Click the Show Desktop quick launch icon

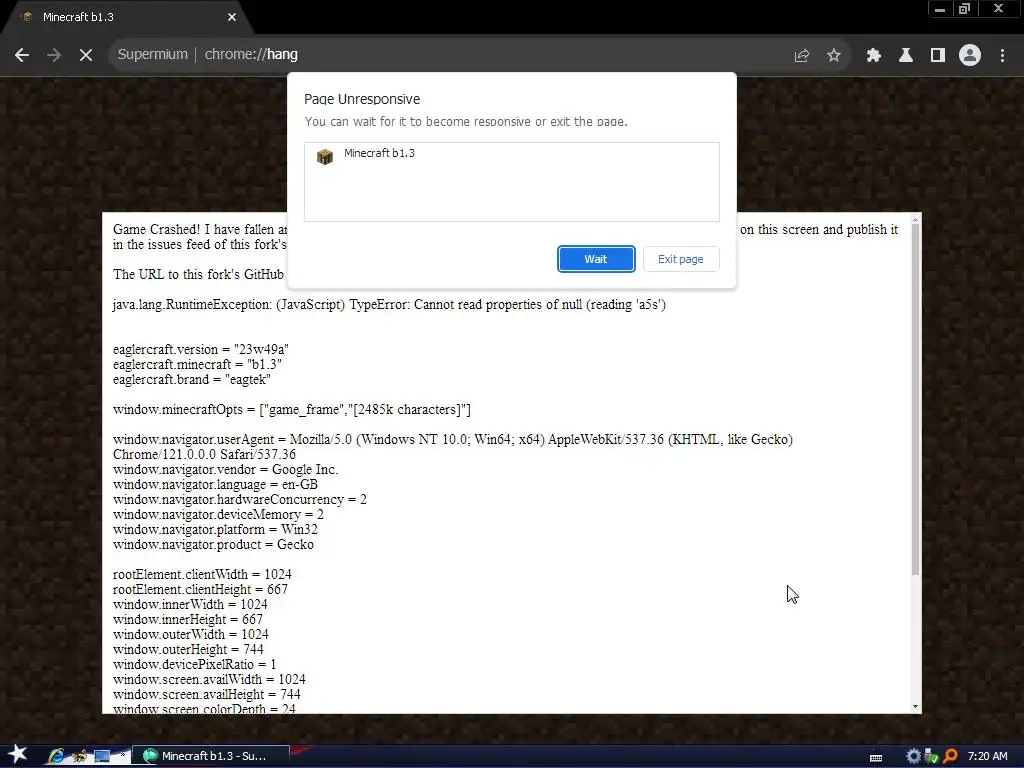pyautogui.click(x=103, y=756)
